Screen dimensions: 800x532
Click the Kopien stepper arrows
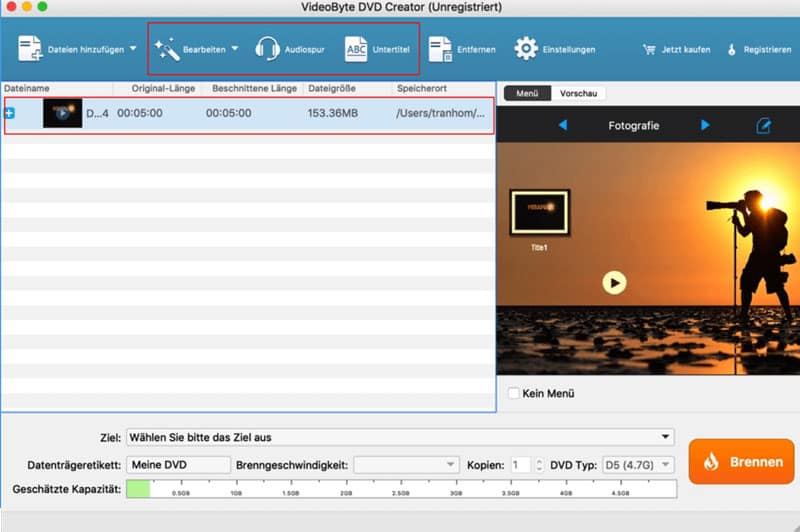point(539,465)
